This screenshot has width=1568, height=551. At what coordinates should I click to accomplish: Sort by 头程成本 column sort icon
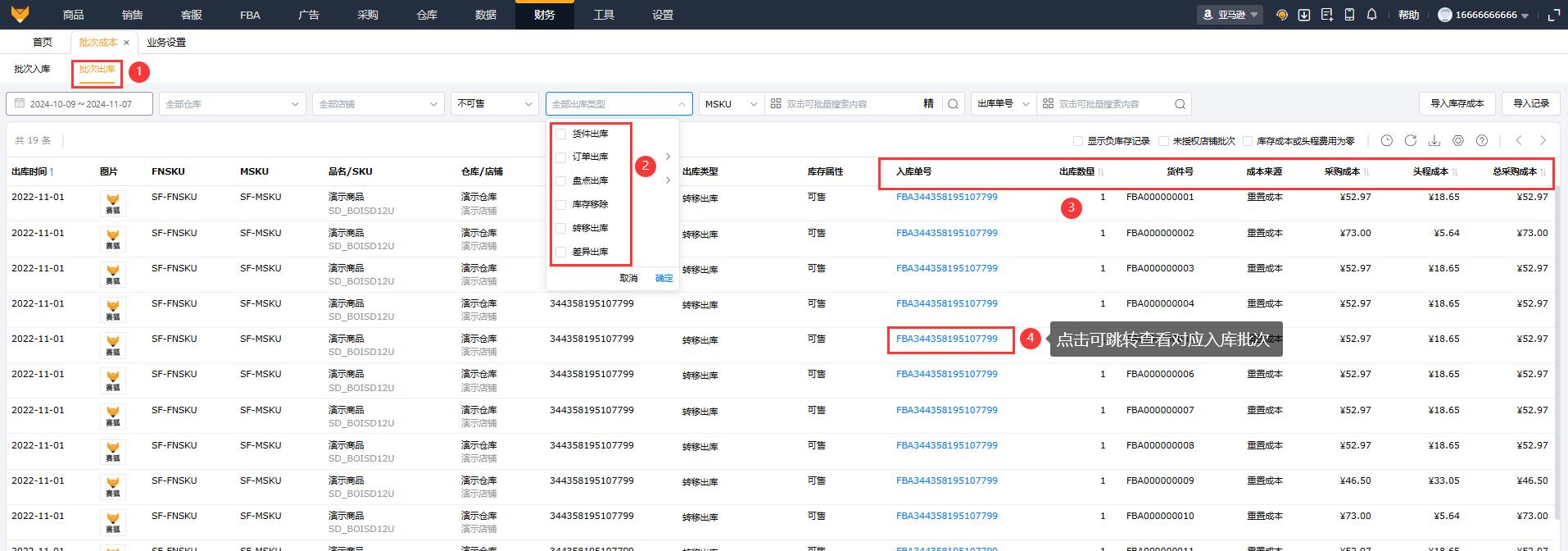click(1455, 172)
